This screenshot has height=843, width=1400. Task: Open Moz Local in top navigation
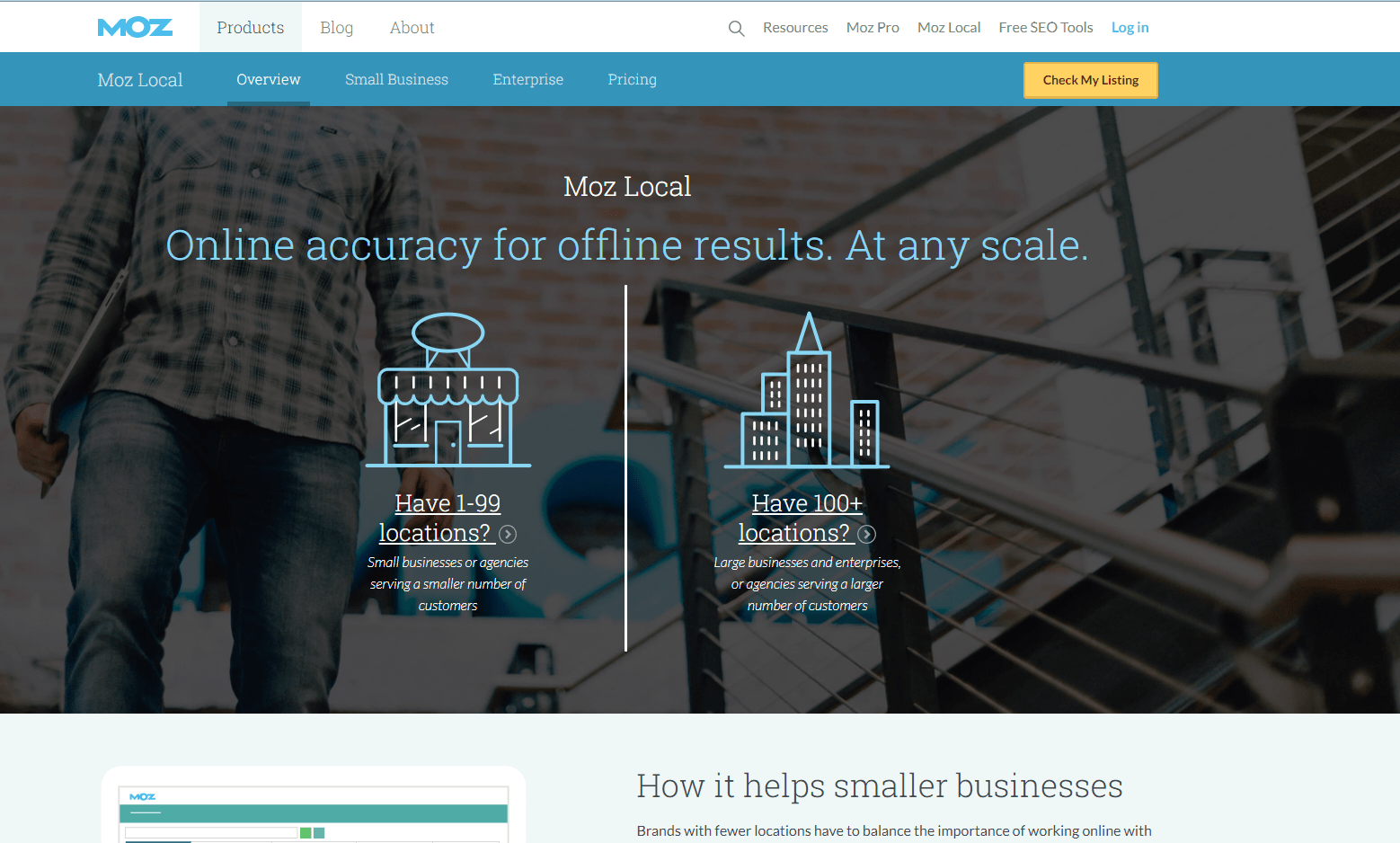pos(949,28)
